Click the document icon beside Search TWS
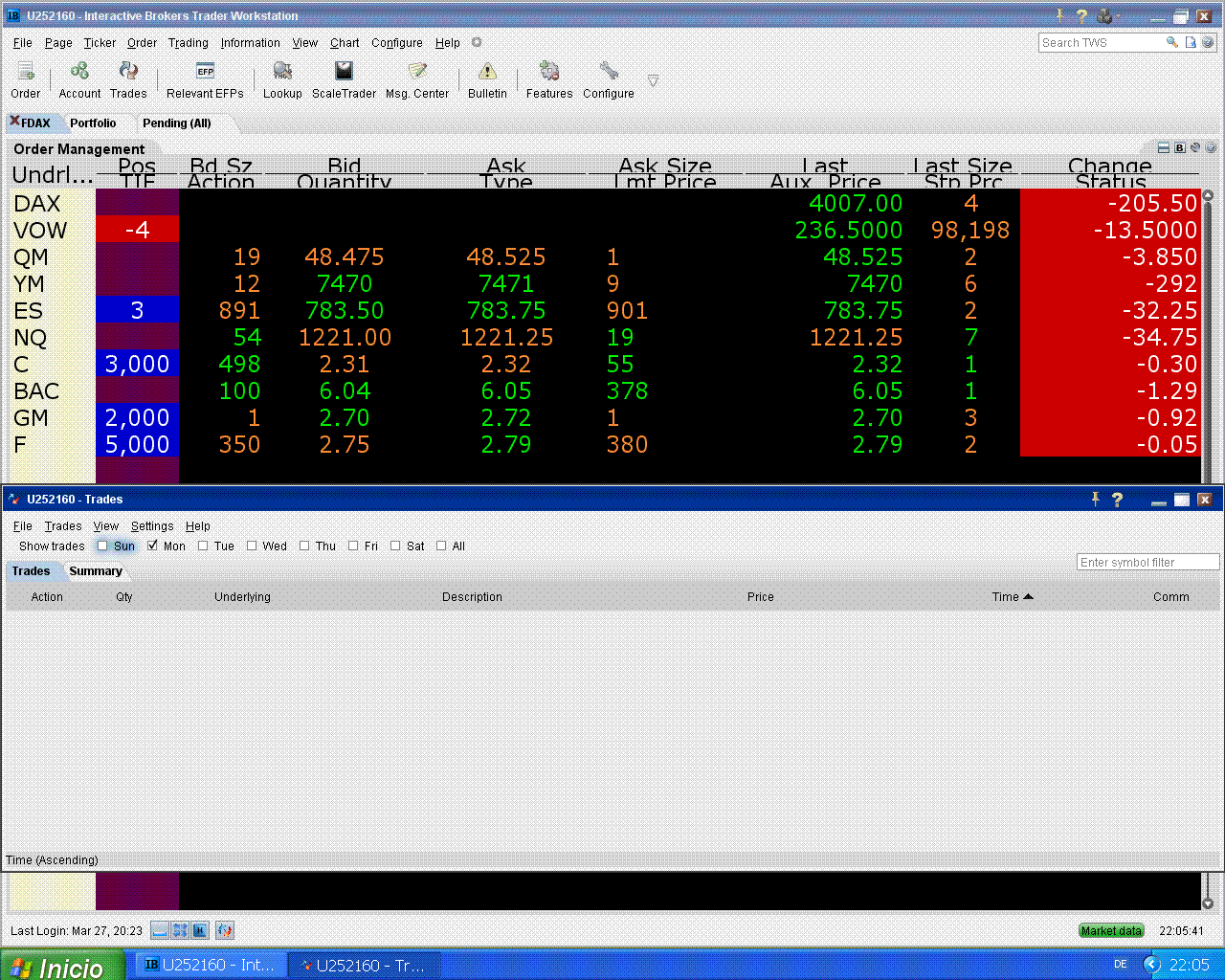Image resolution: width=1225 pixels, height=980 pixels. tap(1191, 42)
